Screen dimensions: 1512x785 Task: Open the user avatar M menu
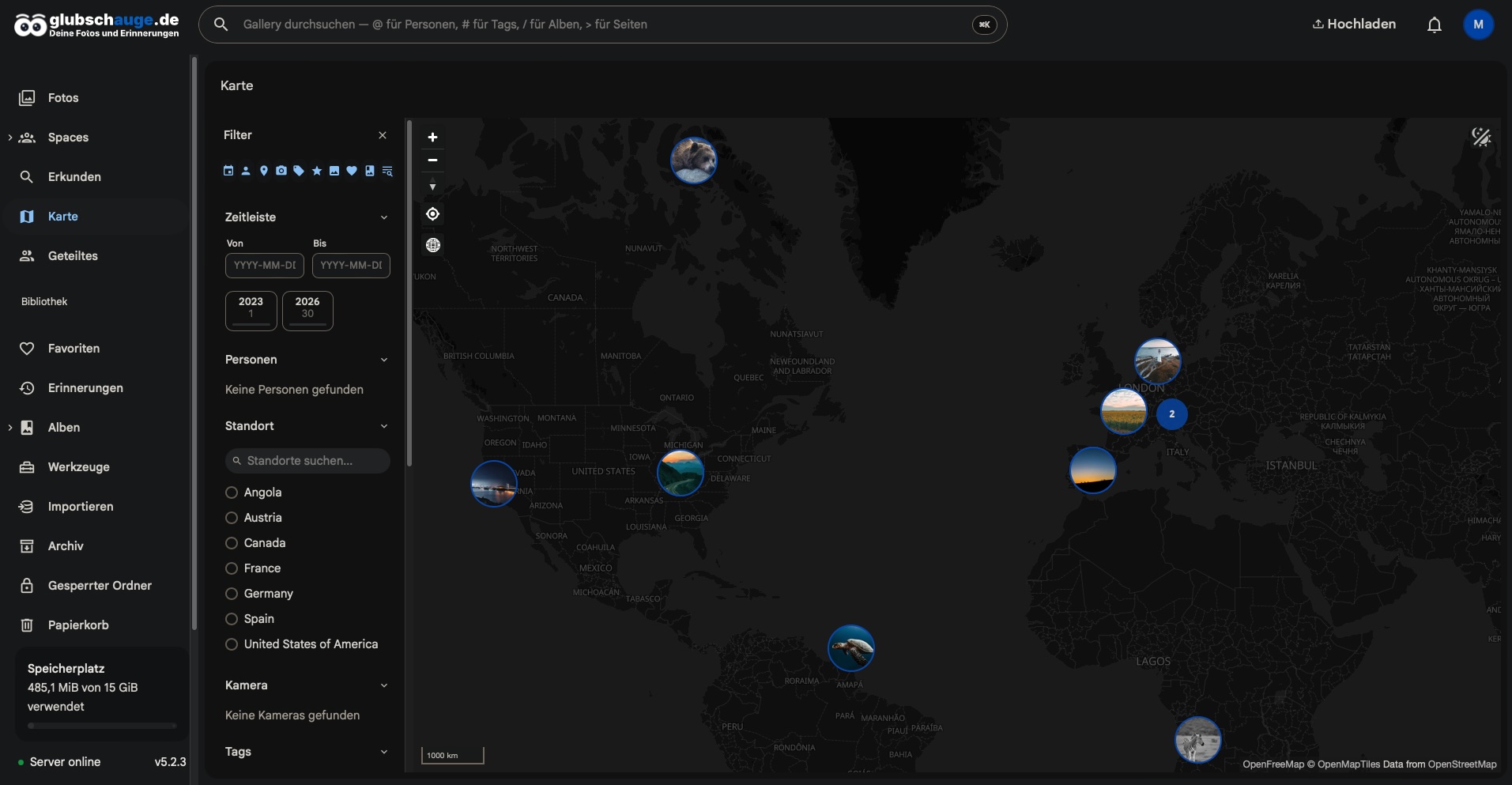coord(1479,25)
